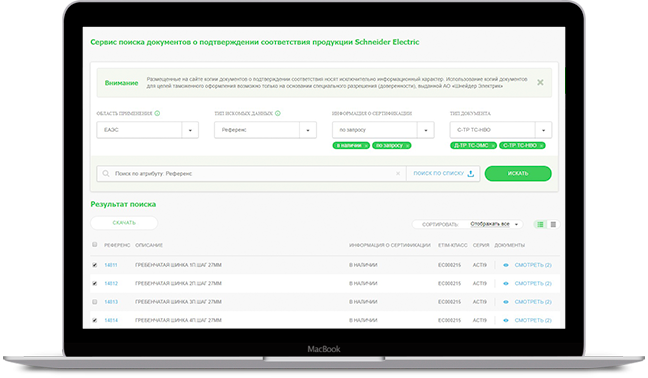The image size is (648, 378).
Task: Click the Результат поиска heading
Action: click(123, 204)
